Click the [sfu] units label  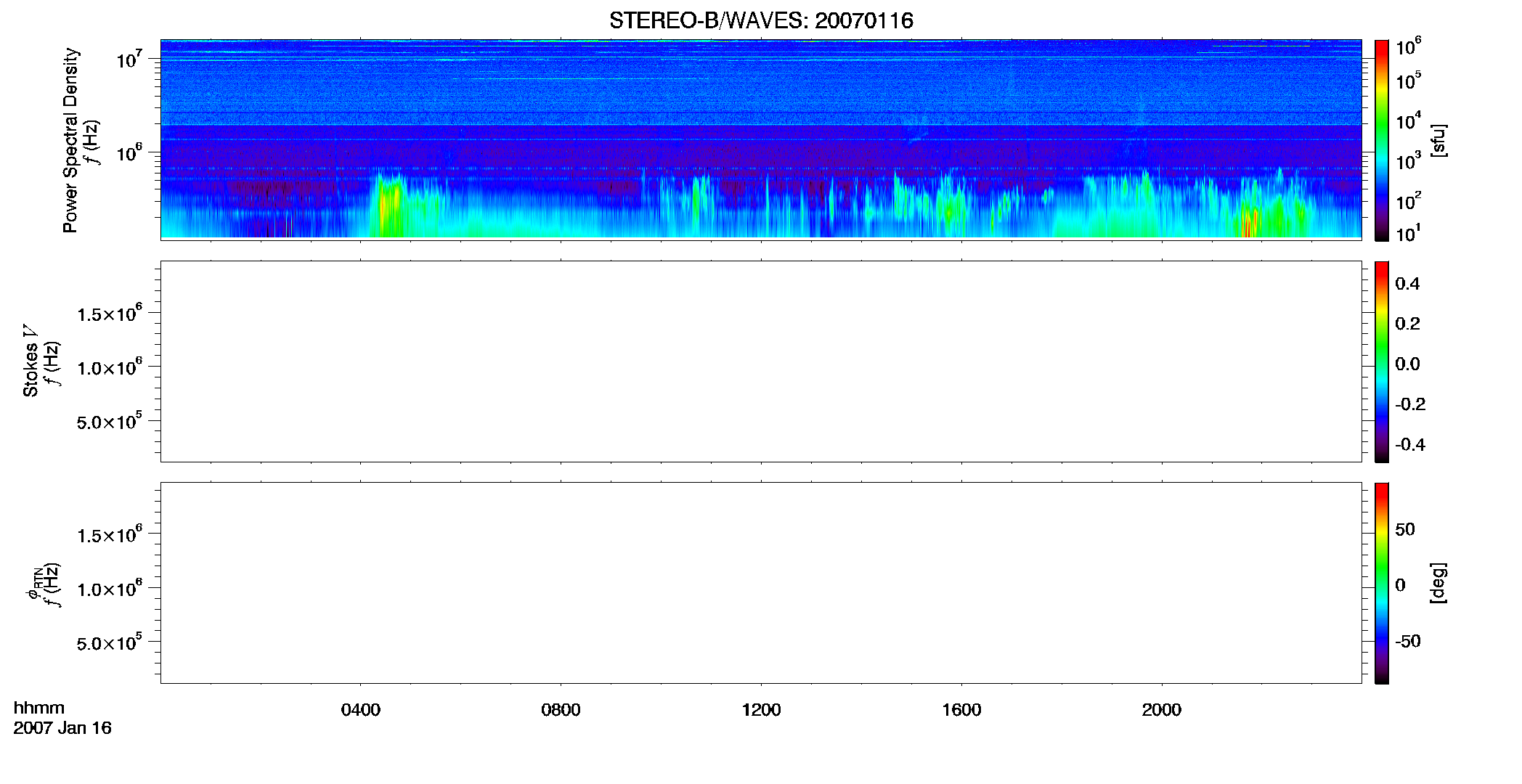pyautogui.click(x=1438, y=140)
